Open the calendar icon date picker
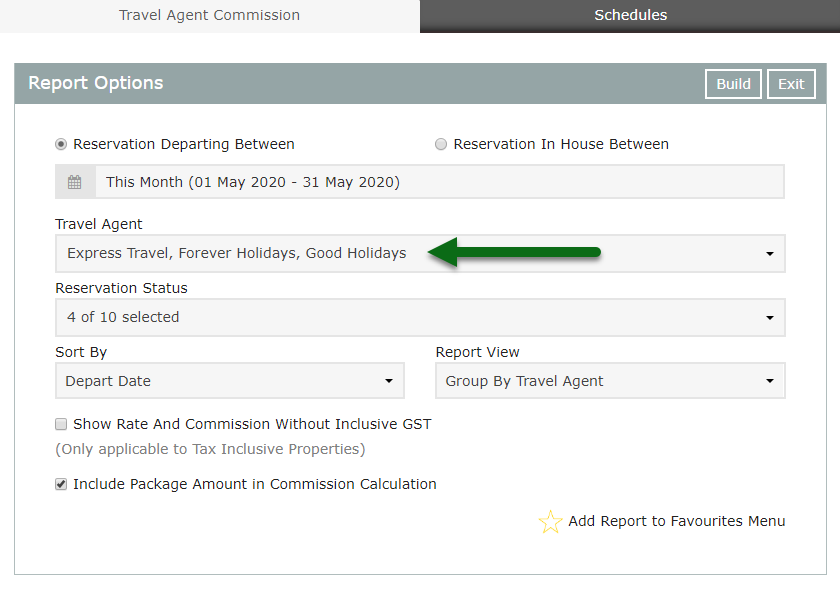The image size is (840, 591). pyautogui.click(x=75, y=182)
